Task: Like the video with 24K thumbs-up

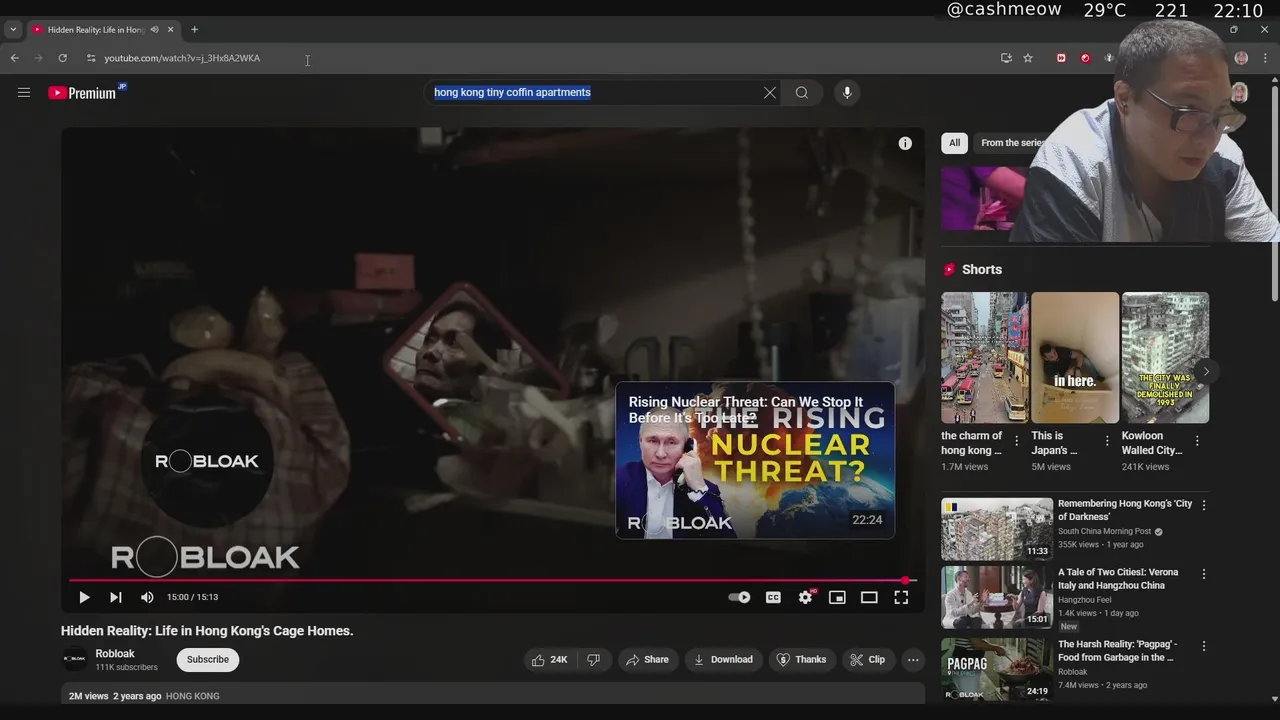Action: (x=549, y=660)
